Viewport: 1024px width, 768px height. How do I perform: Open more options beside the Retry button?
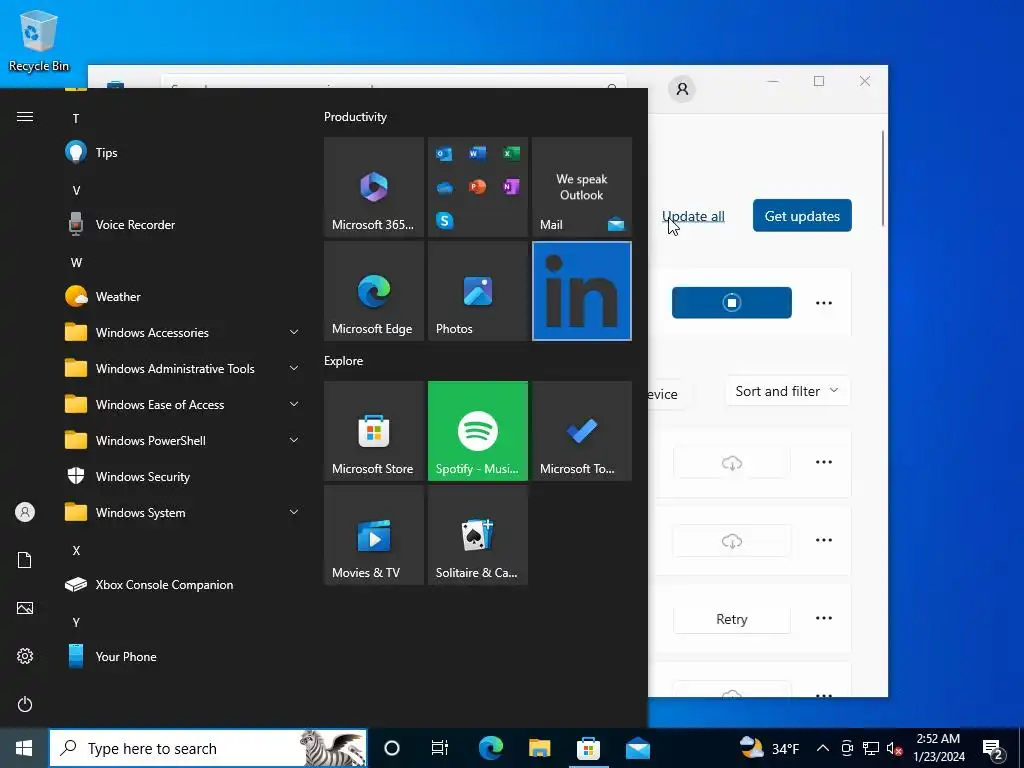824,618
